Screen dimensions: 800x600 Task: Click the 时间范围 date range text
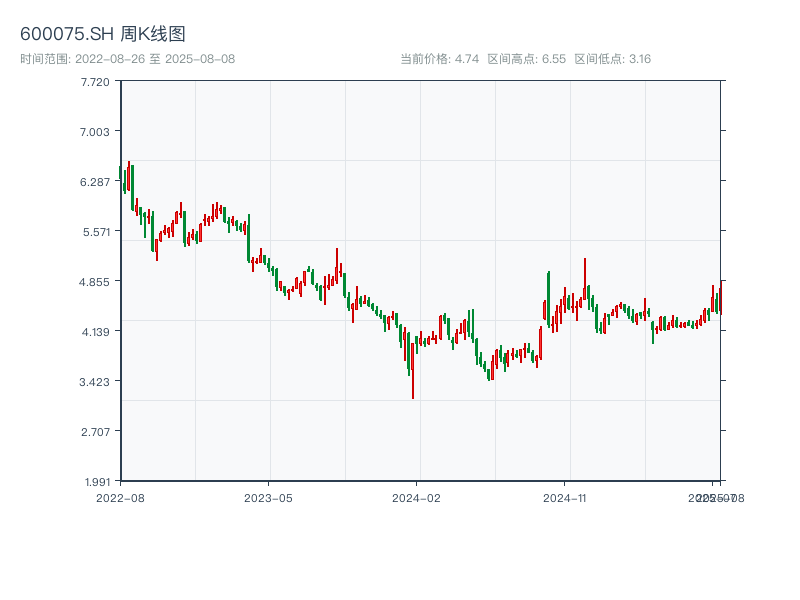point(127,59)
